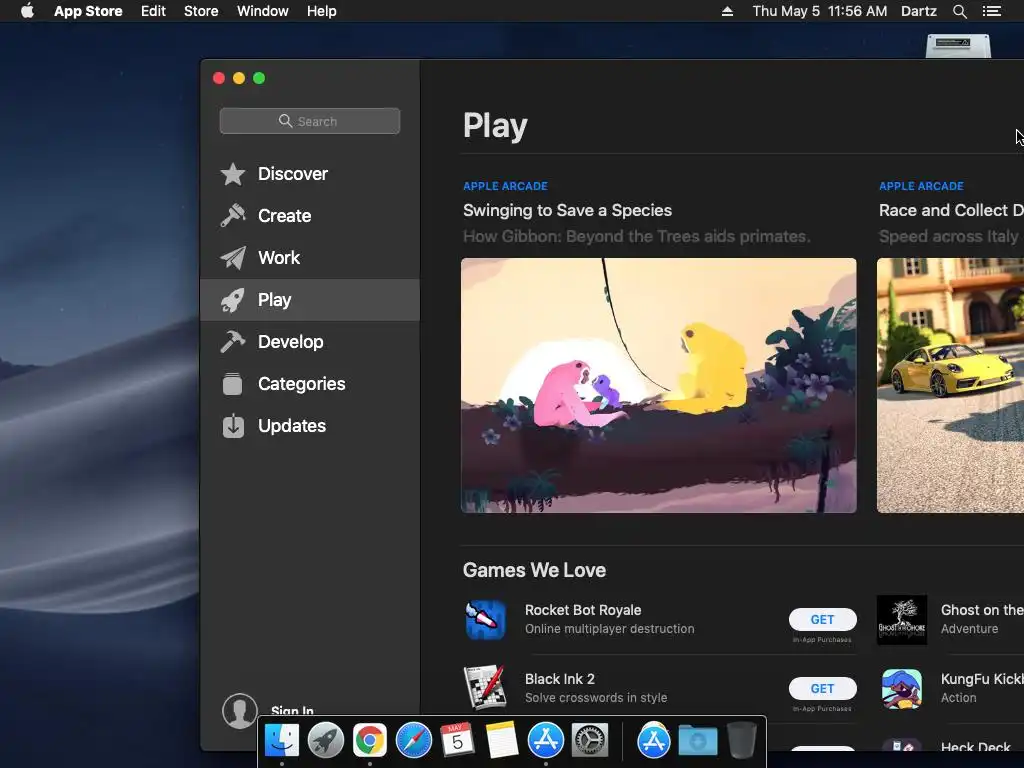Open the App Store menu
The height and width of the screenshot is (768, 1024).
point(88,11)
